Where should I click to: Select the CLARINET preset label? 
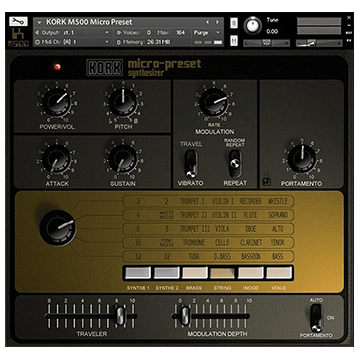[x=251, y=243]
